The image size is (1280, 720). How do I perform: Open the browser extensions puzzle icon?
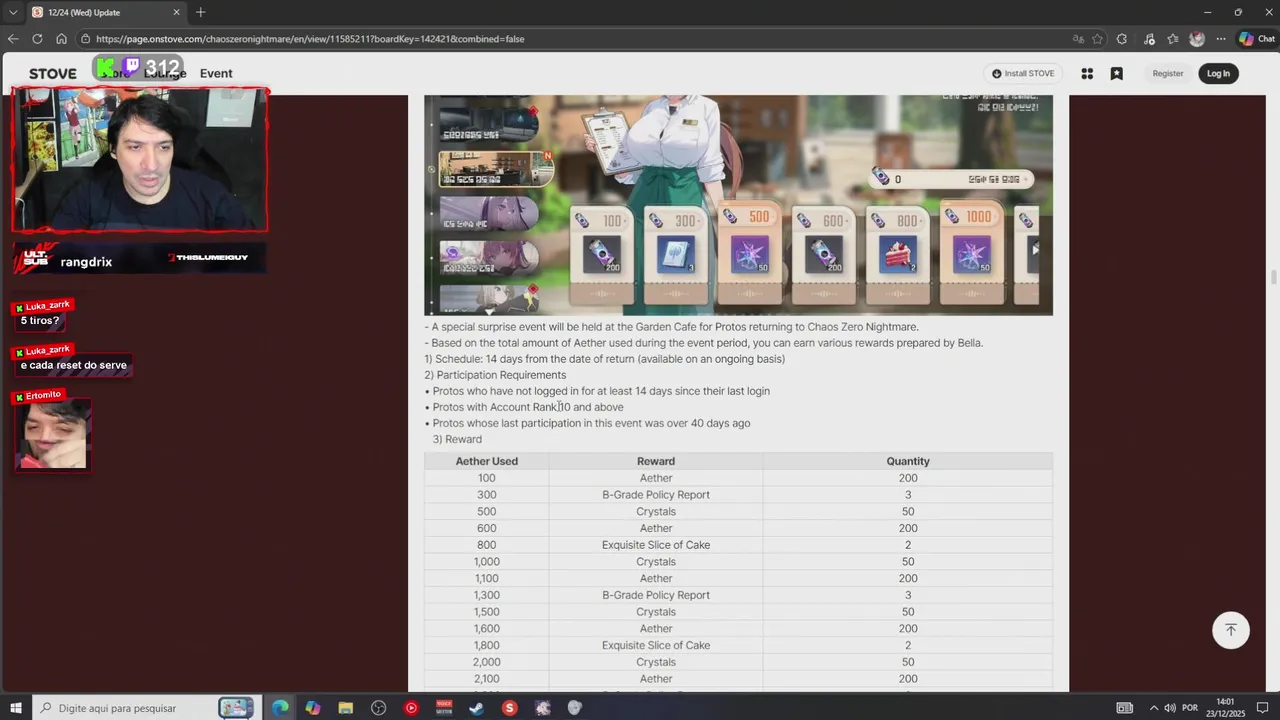point(1121,39)
